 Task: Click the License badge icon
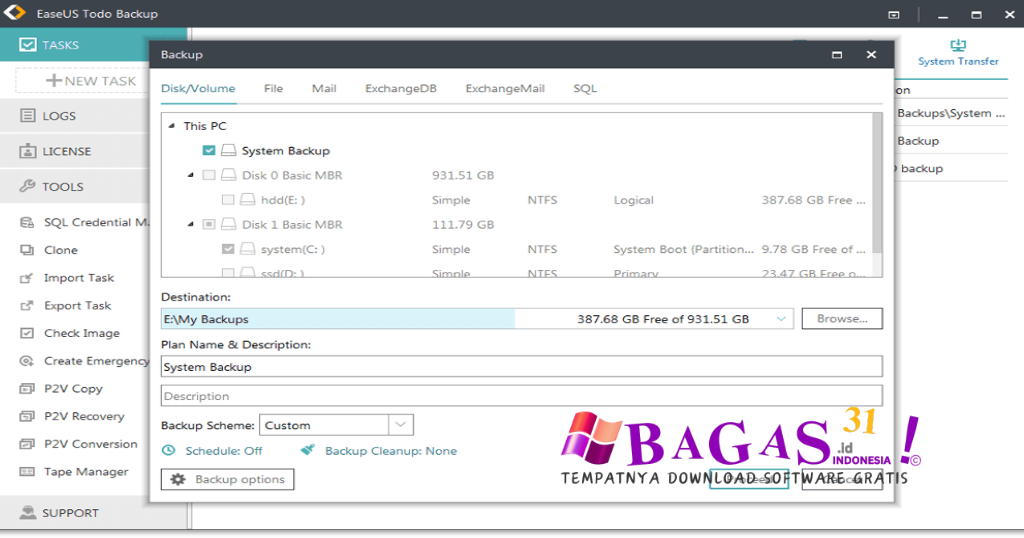click(27, 151)
